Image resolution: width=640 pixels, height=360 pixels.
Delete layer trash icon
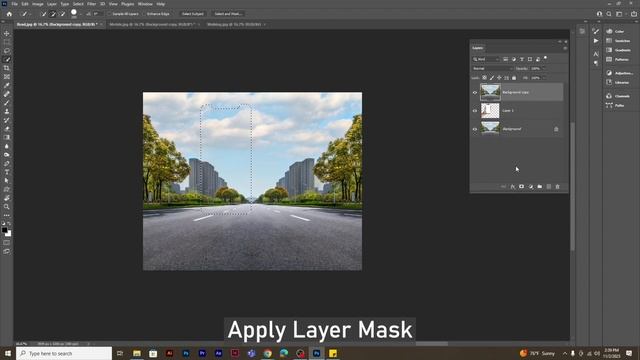tap(558, 187)
